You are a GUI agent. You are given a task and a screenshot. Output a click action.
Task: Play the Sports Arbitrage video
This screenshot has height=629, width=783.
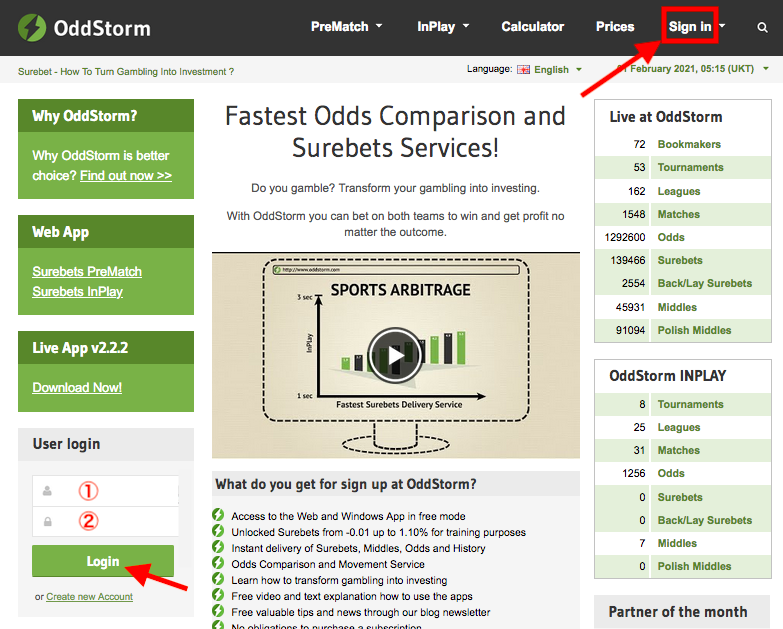[x=395, y=355]
